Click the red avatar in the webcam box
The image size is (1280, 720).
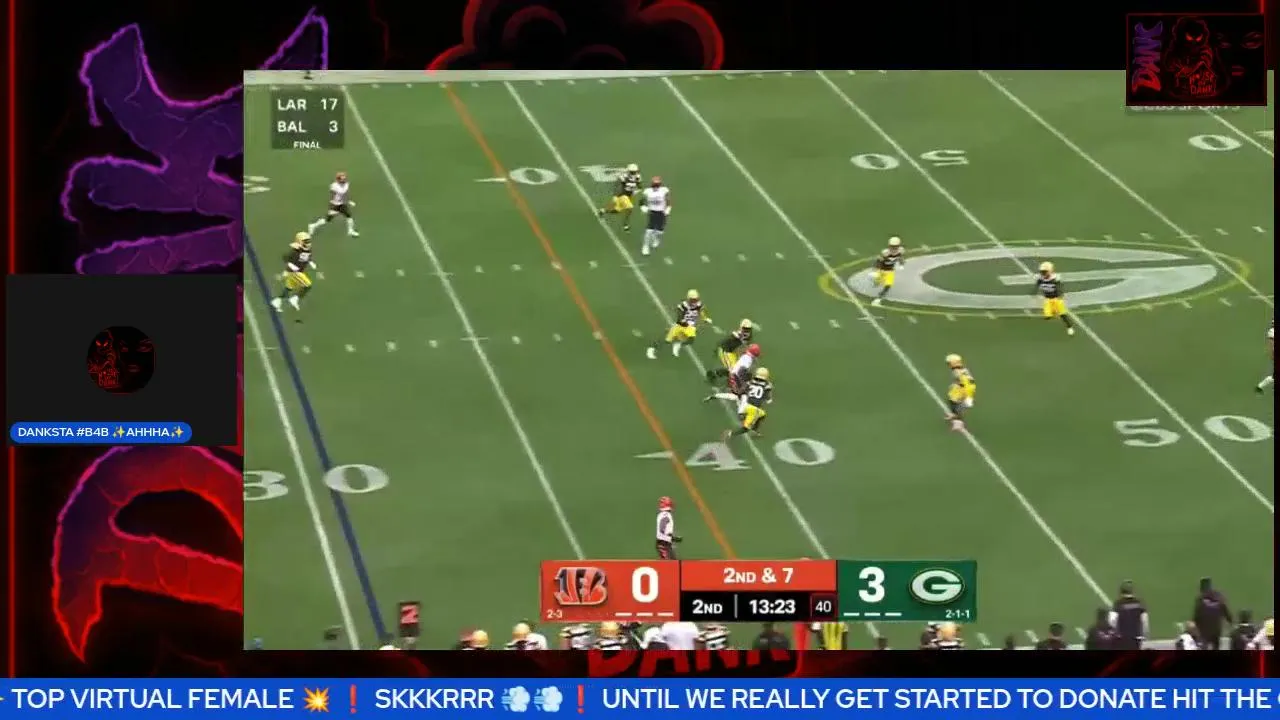tap(121, 359)
